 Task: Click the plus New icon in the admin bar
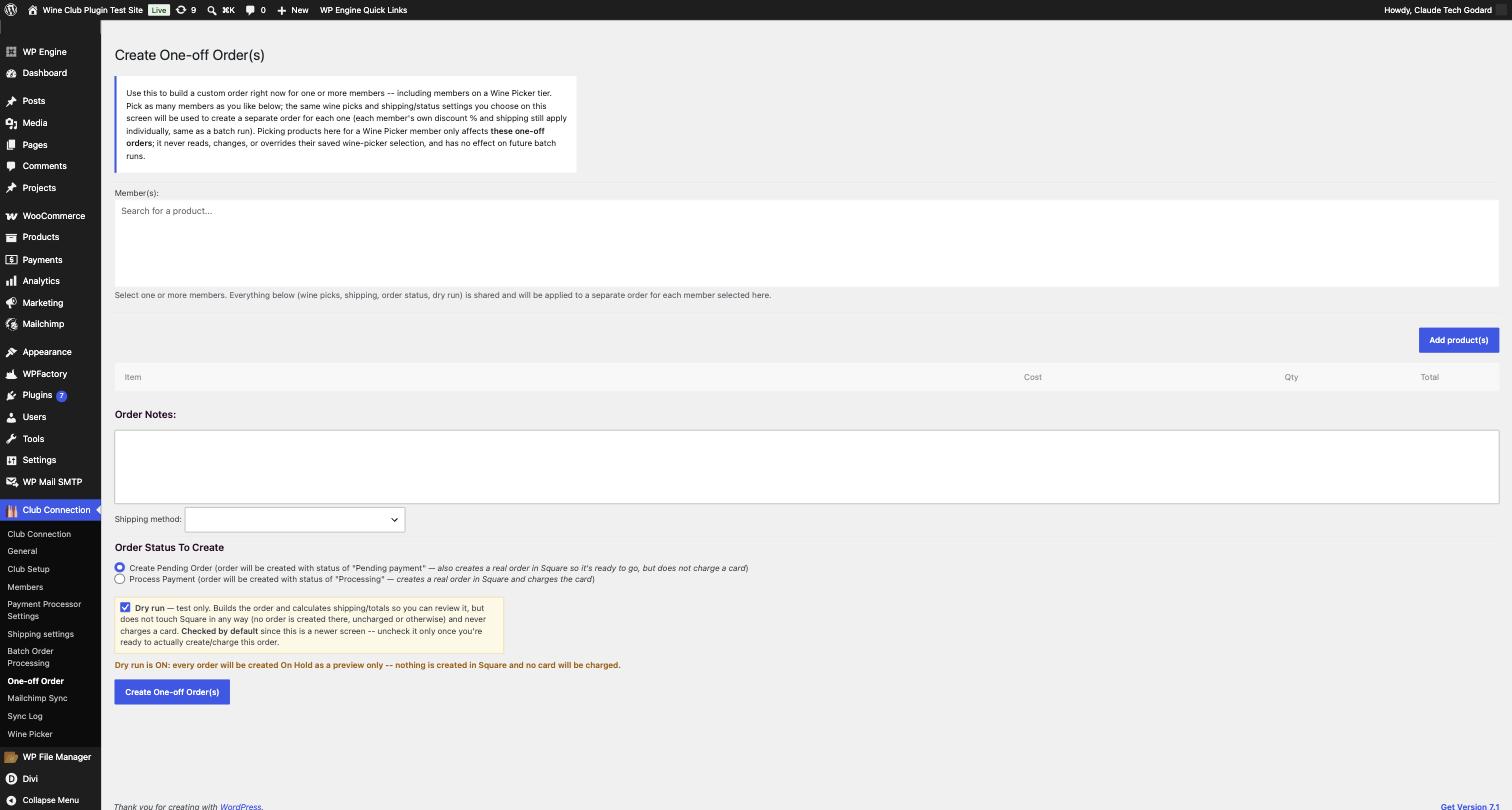281,10
